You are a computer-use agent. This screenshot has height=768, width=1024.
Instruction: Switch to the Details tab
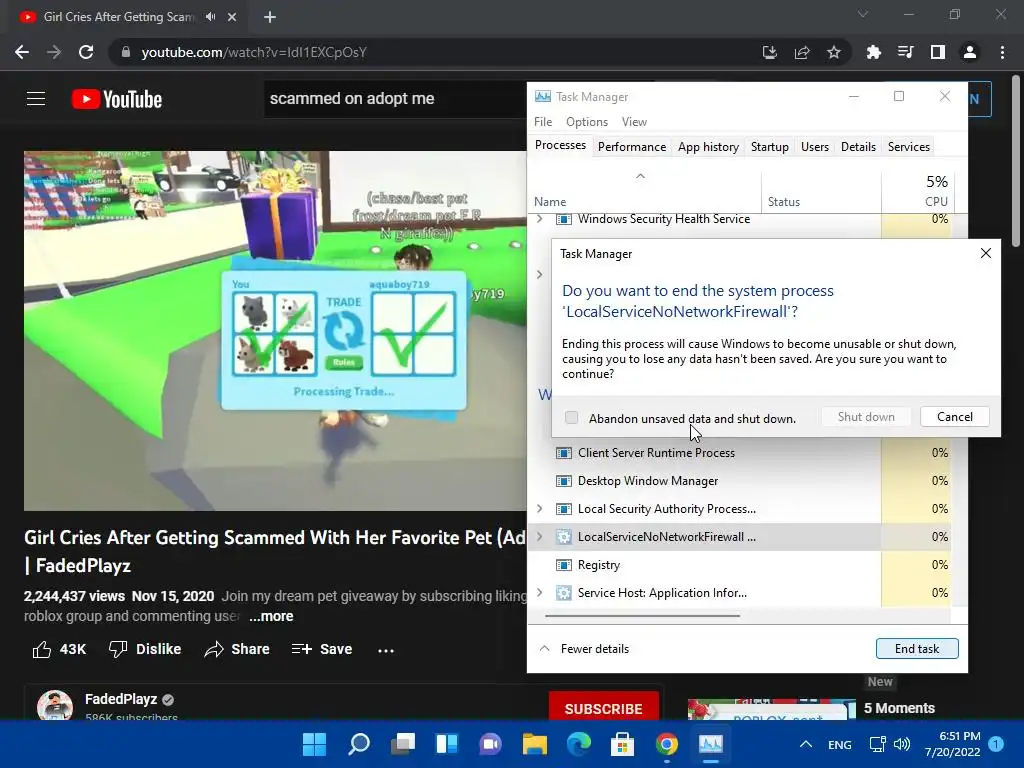[858, 147]
